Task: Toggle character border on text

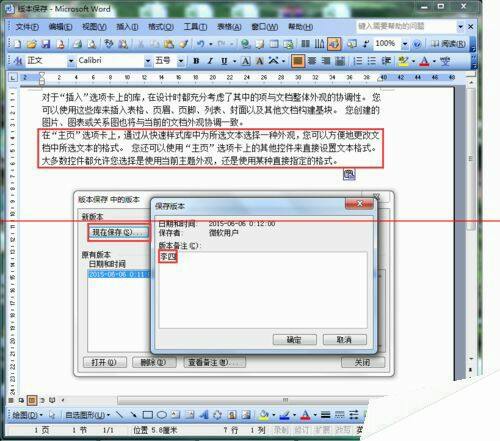Action: point(246,61)
